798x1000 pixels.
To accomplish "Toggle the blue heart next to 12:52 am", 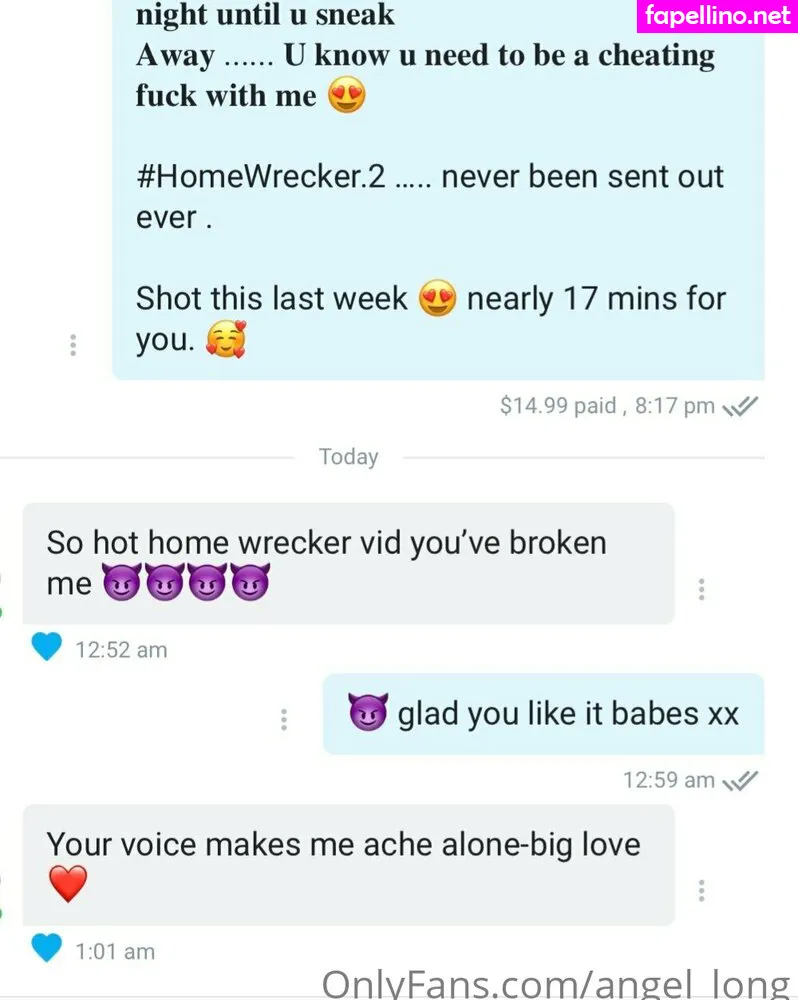I will 47,647.
